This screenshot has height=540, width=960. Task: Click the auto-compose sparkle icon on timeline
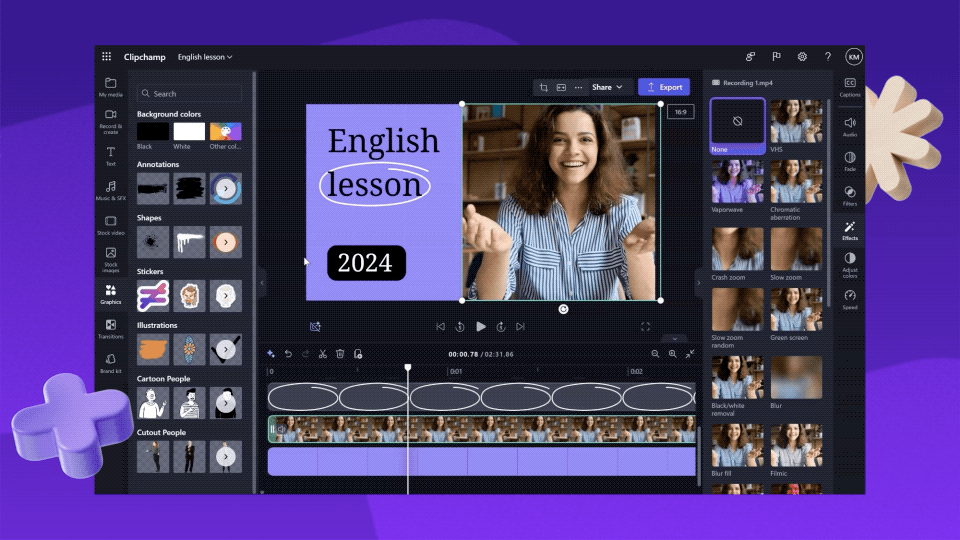[271, 354]
